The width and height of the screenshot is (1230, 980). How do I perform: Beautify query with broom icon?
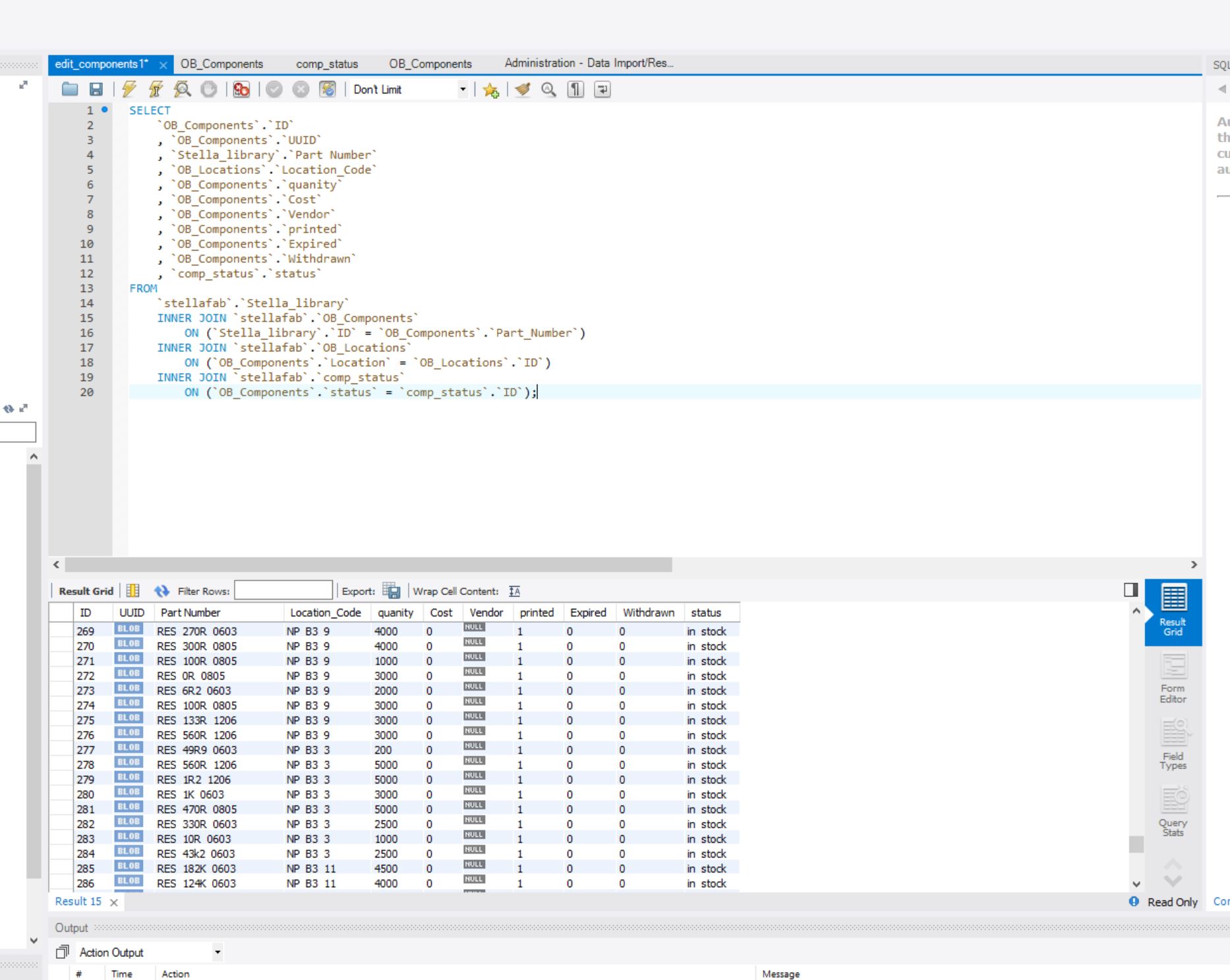[523, 90]
